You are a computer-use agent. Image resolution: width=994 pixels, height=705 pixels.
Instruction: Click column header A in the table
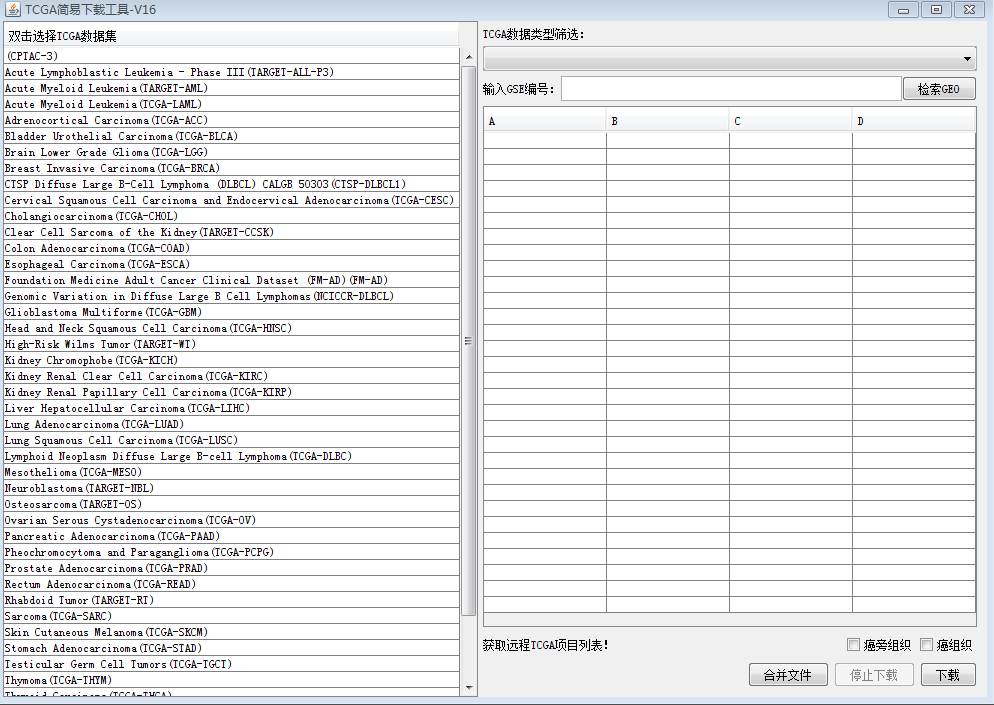(545, 121)
